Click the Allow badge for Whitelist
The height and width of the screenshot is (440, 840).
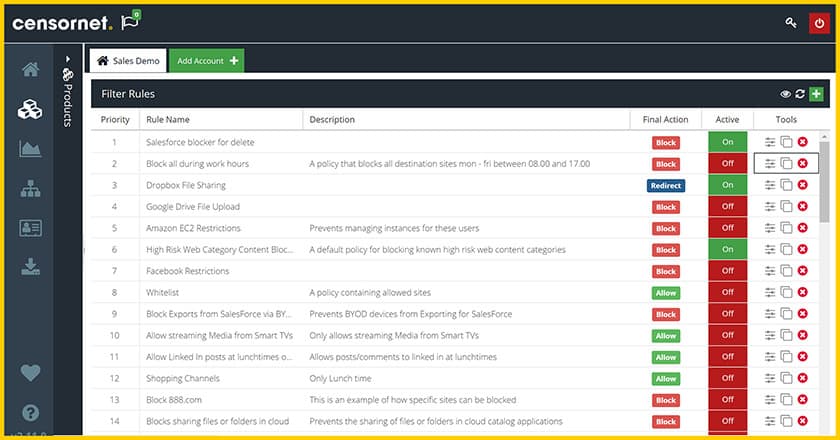(666, 293)
